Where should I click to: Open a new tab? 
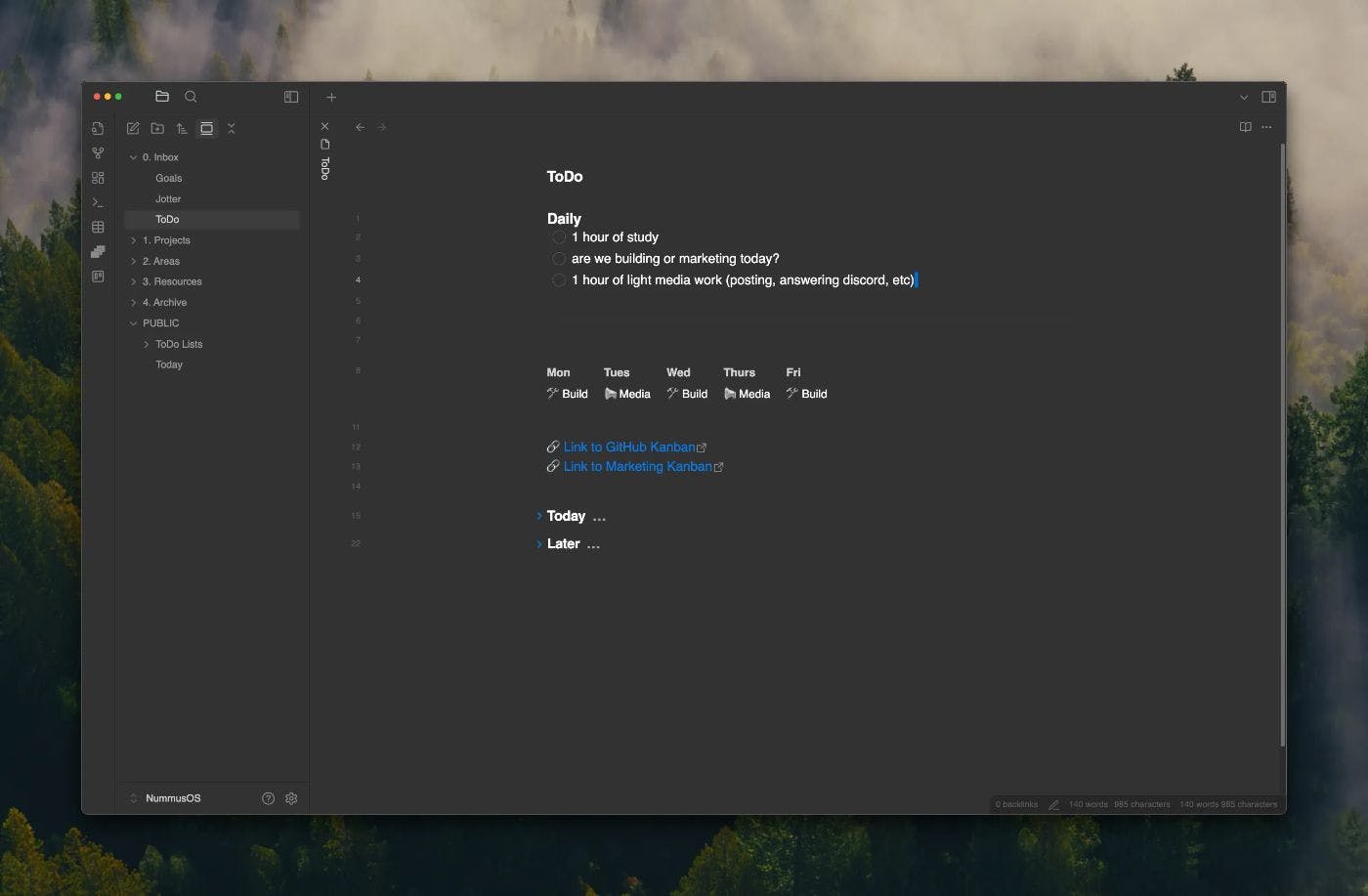coord(331,97)
